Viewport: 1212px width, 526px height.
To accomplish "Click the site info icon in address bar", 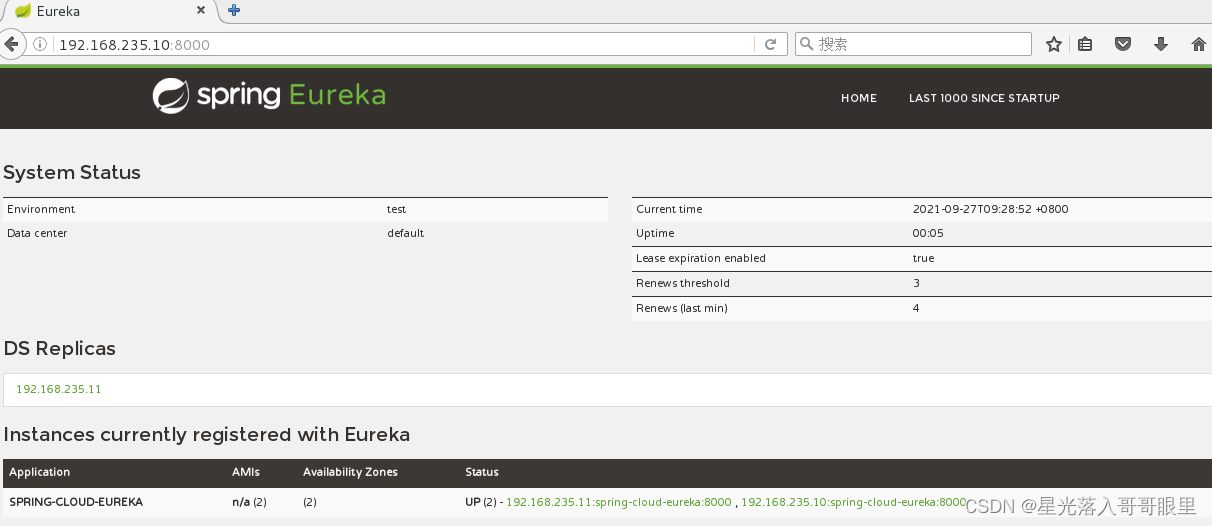I will [x=40, y=44].
